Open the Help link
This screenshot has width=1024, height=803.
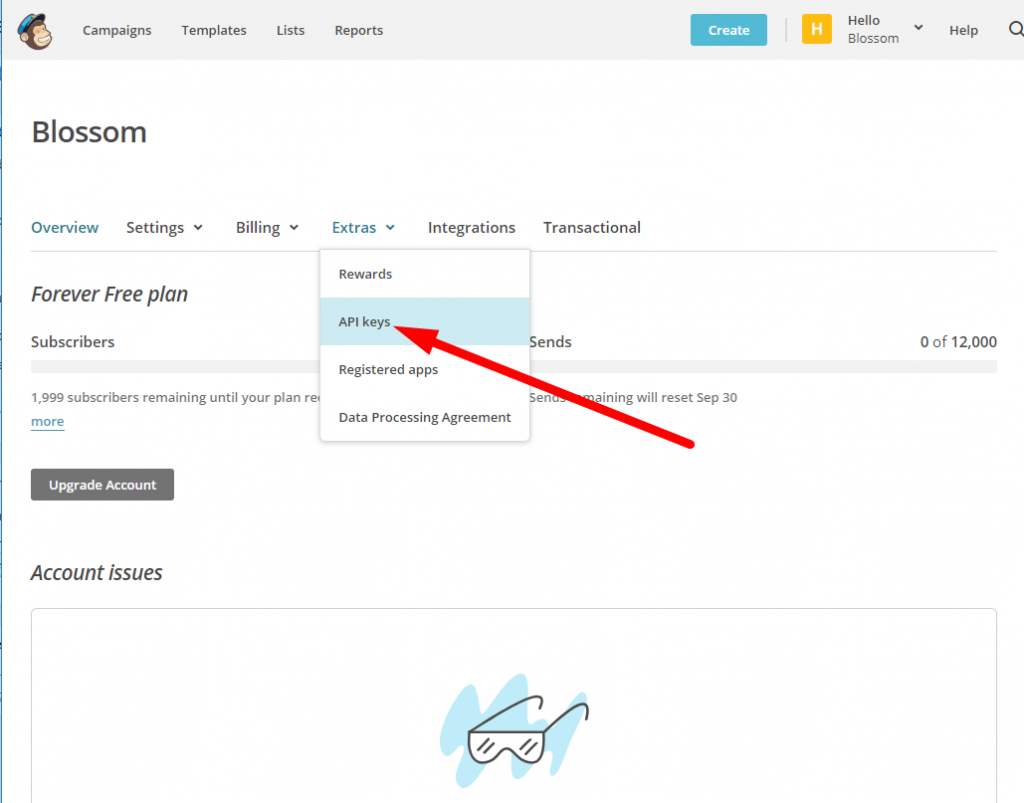(x=963, y=30)
